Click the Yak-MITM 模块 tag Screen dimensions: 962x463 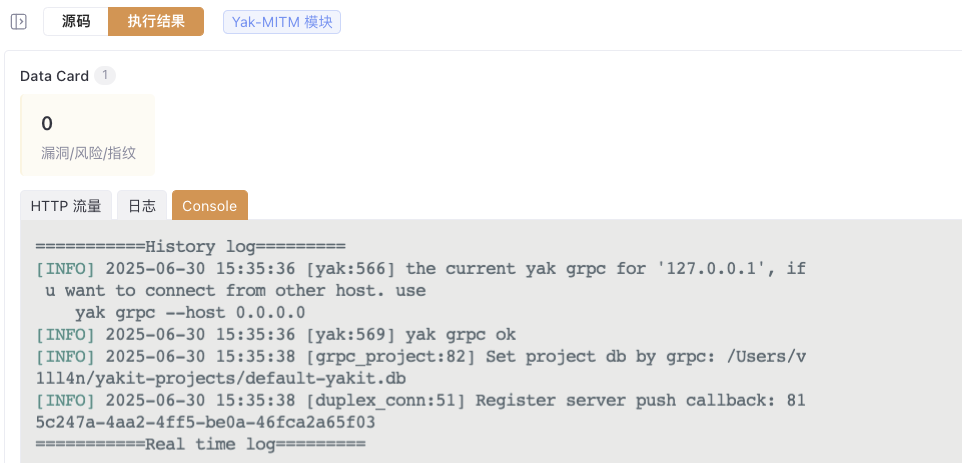282,22
